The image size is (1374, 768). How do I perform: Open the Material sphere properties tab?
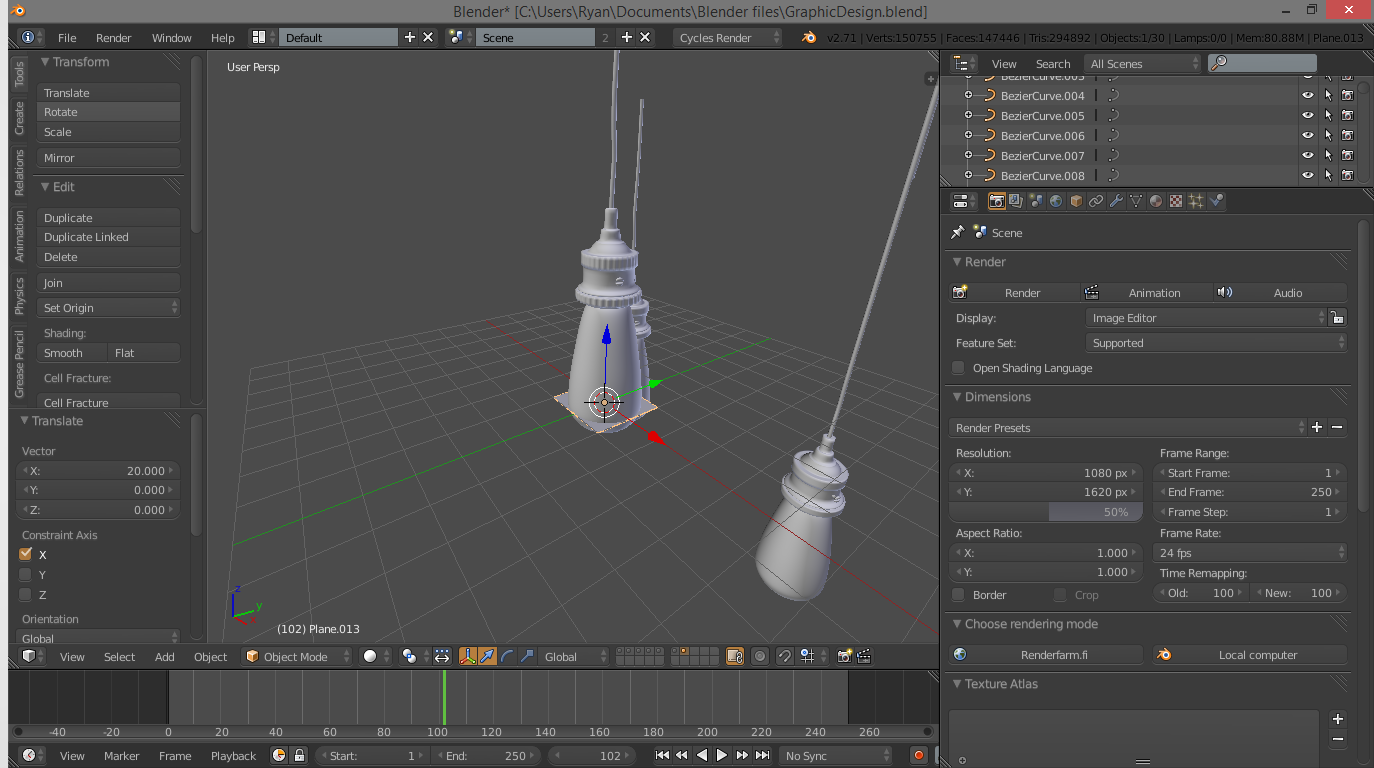1156,201
